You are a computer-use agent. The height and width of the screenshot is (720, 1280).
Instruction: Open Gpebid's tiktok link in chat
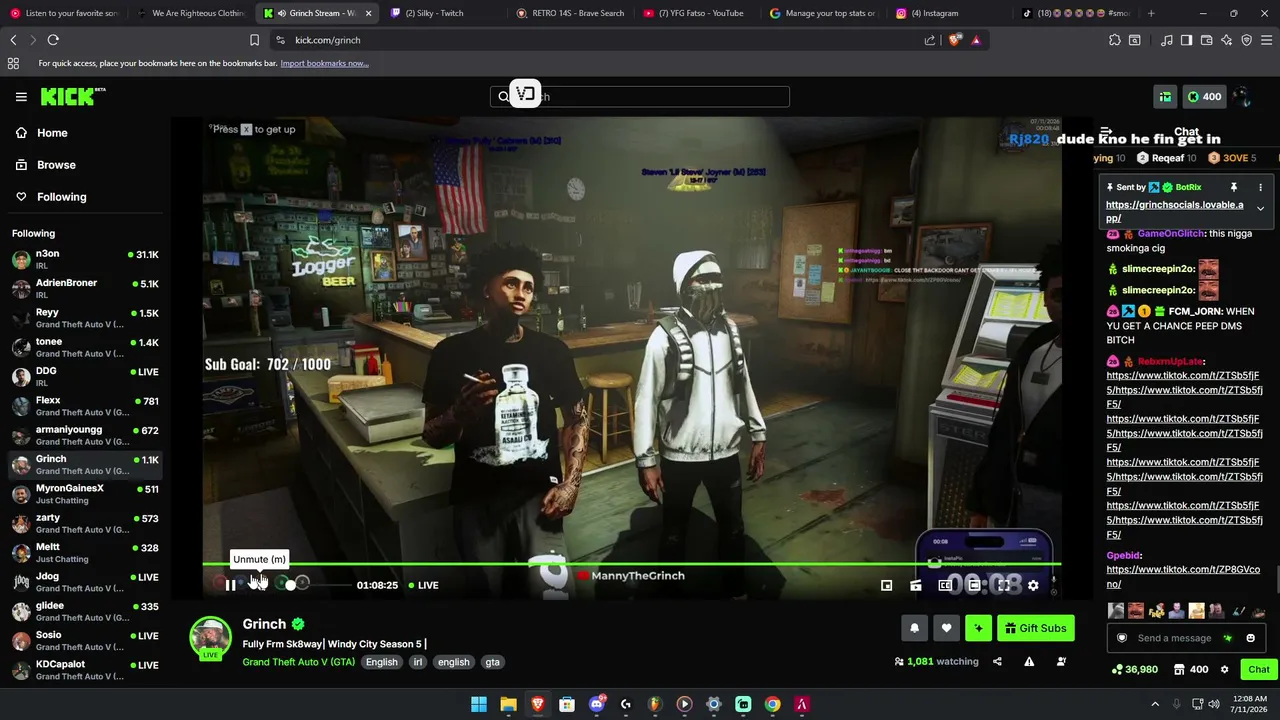click(1183, 577)
